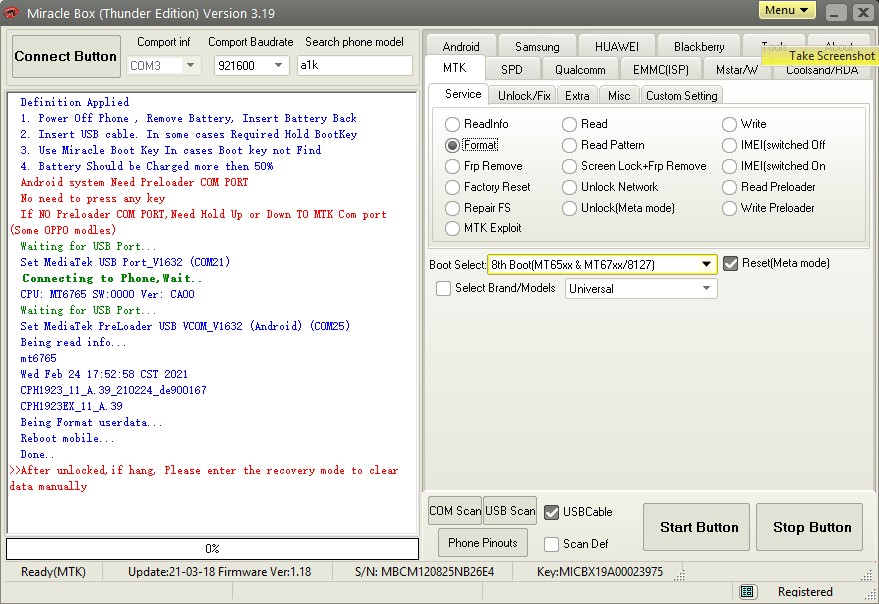Click the Key:MICBX19A00023975 status entry
This screenshot has height=604, width=879.
coord(600,572)
